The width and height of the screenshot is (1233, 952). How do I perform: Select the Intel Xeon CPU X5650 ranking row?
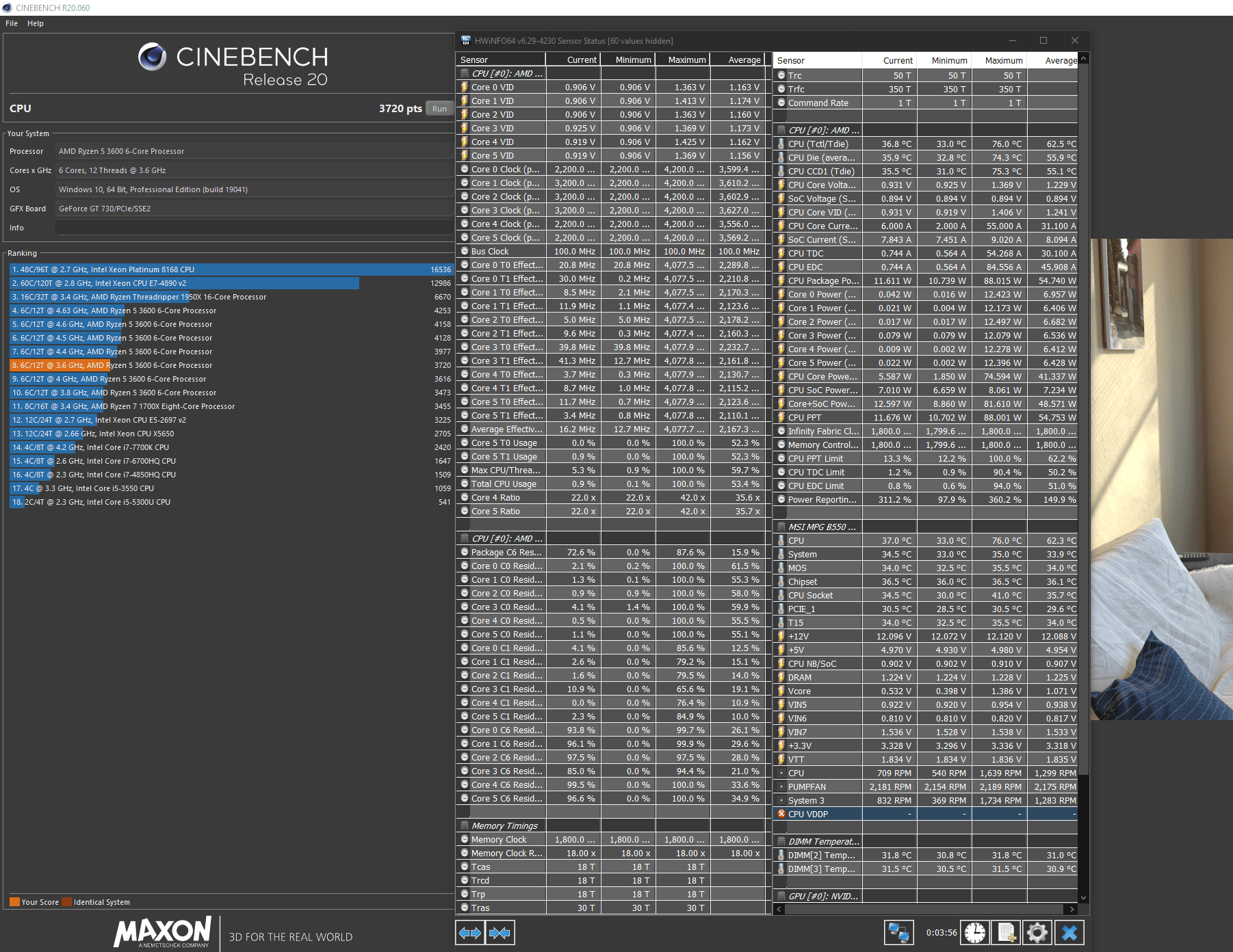point(231,434)
